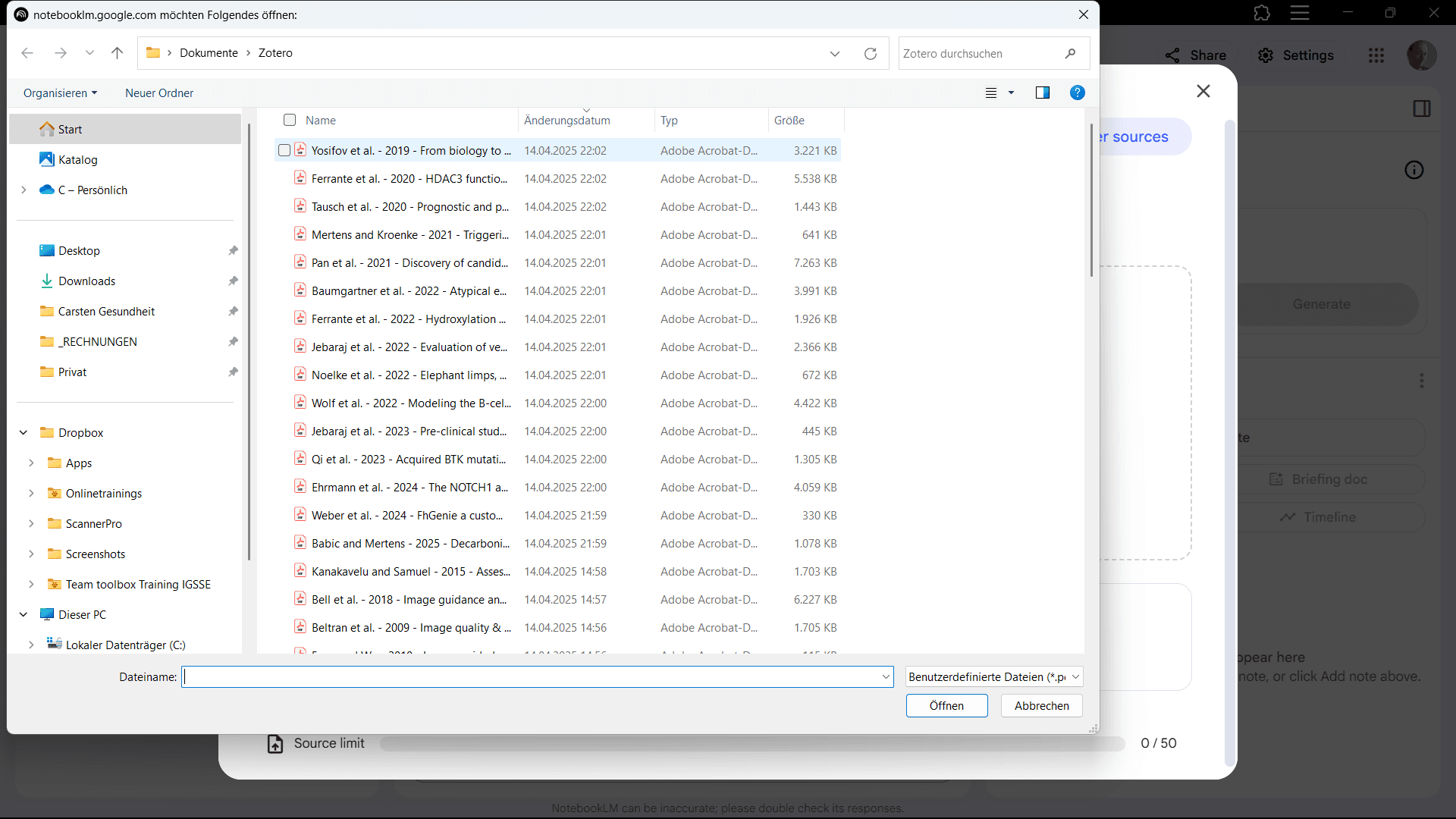Click the PDF icon of Tausch et al. 2020

(x=300, y=206)
